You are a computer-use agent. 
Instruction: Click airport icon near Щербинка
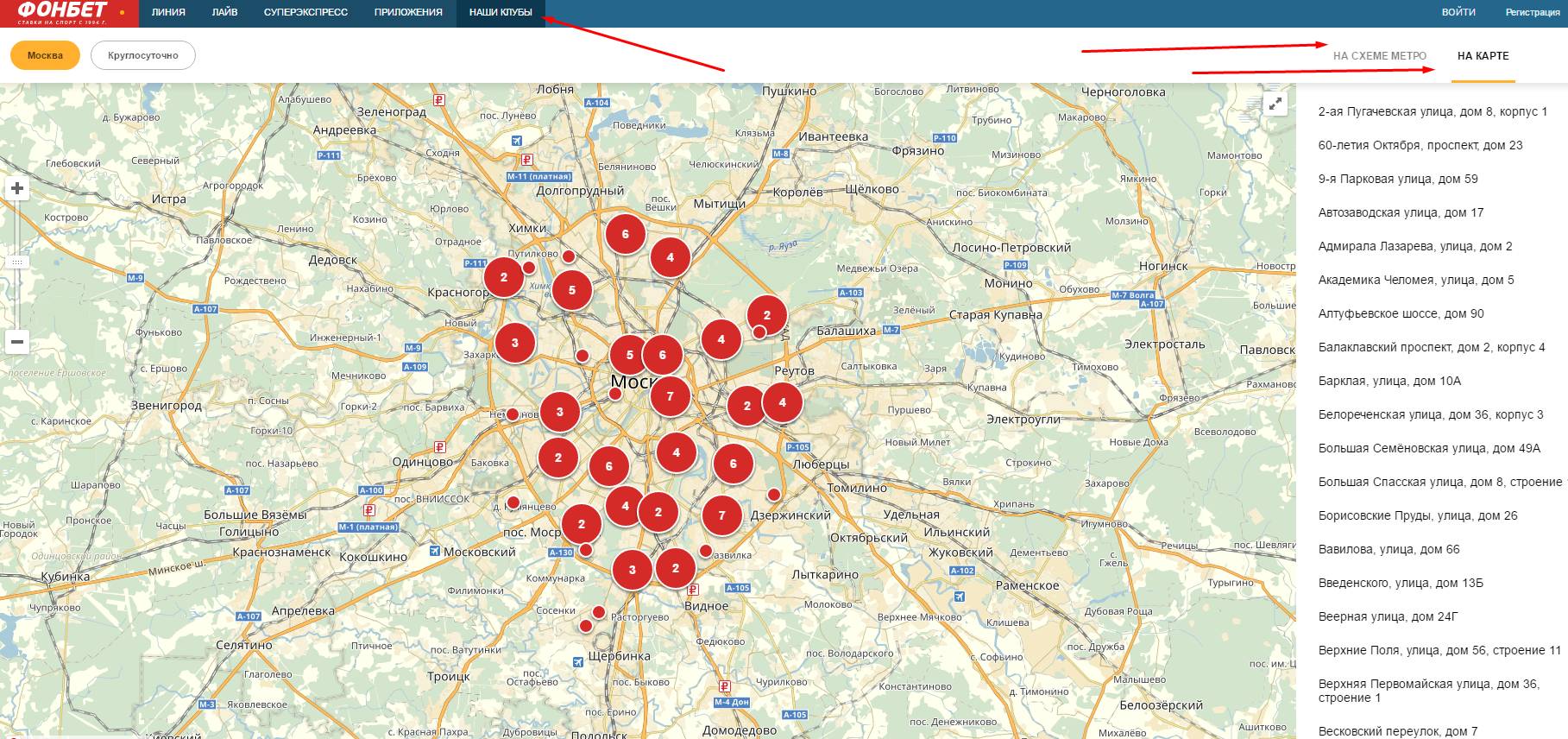(577, 662)
